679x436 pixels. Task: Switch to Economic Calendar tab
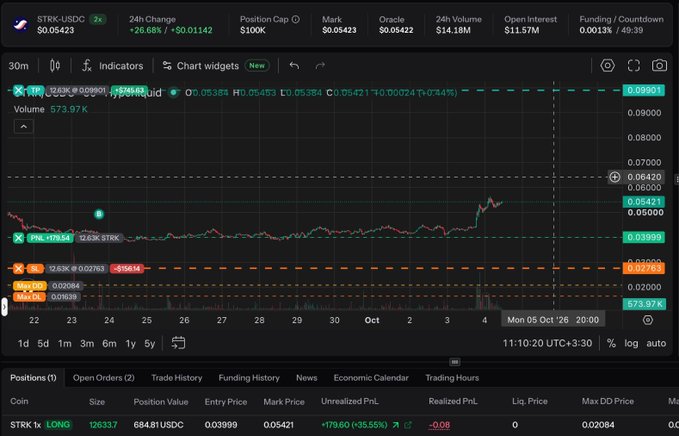click(371, 378)
